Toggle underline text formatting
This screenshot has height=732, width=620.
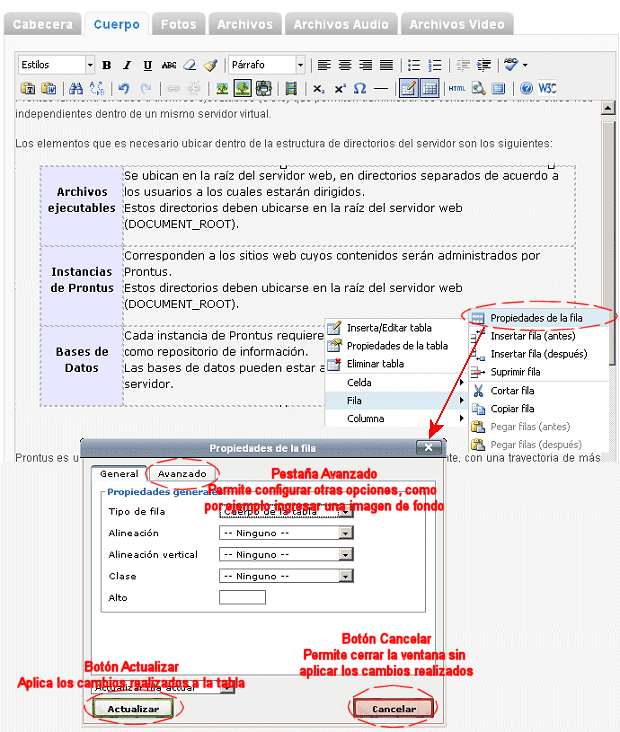pyautogui.click(x=148, y=65)
